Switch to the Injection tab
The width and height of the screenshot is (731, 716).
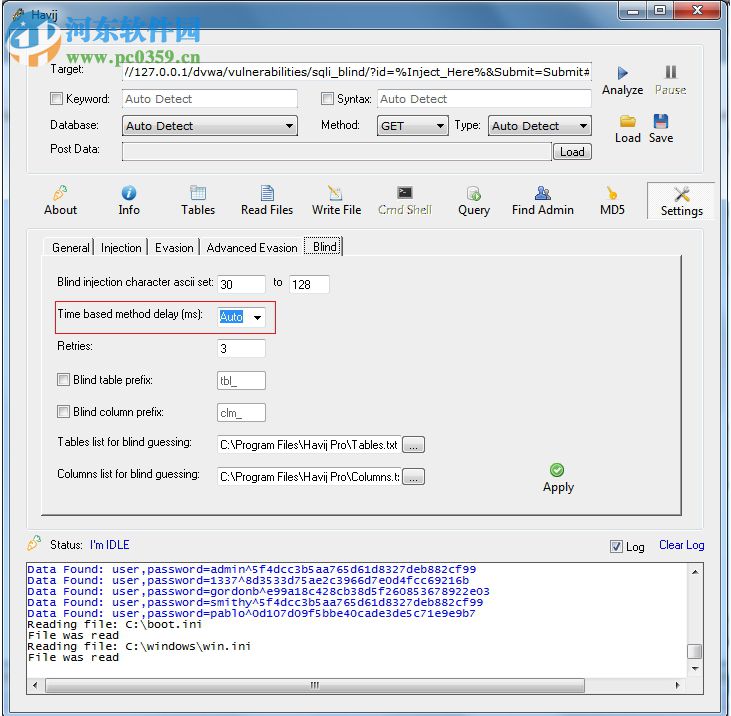point(121,248)
